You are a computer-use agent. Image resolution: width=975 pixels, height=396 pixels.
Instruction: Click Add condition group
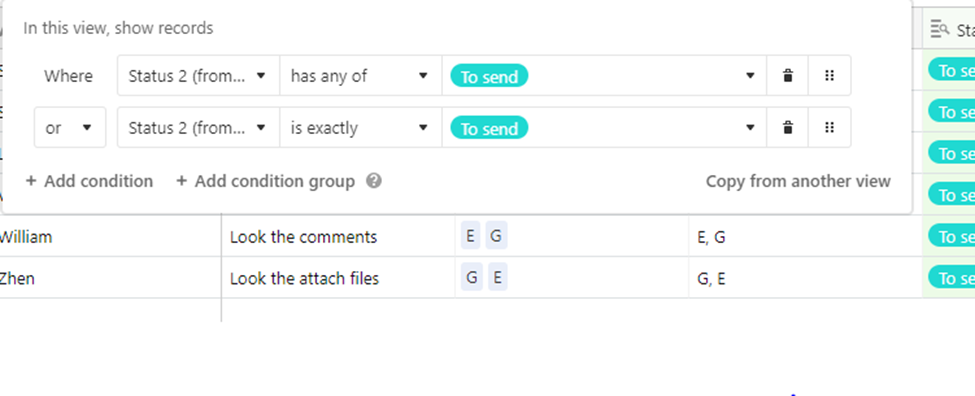pyautogui.click(x=266, y=182)
